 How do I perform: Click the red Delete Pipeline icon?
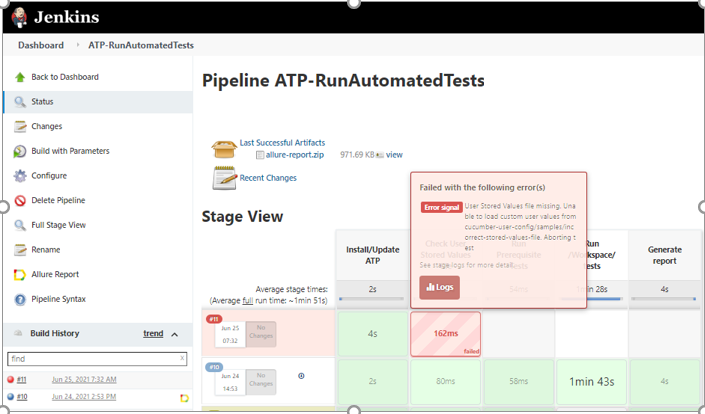(20, 200)
